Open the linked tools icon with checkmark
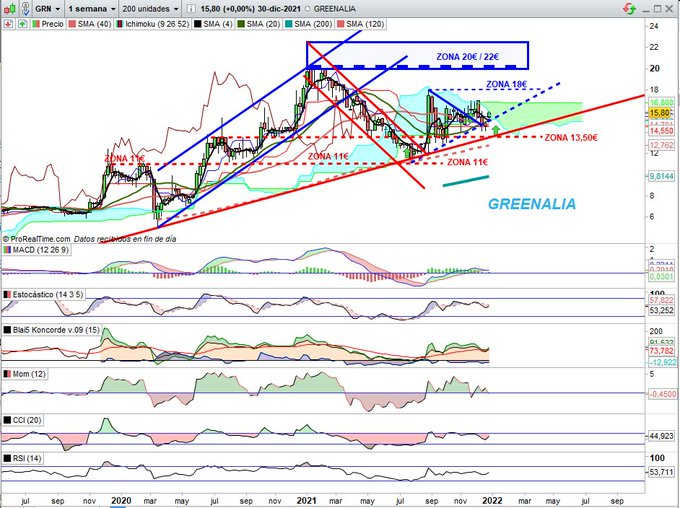 pyautogui.click(x=25, y=8)
